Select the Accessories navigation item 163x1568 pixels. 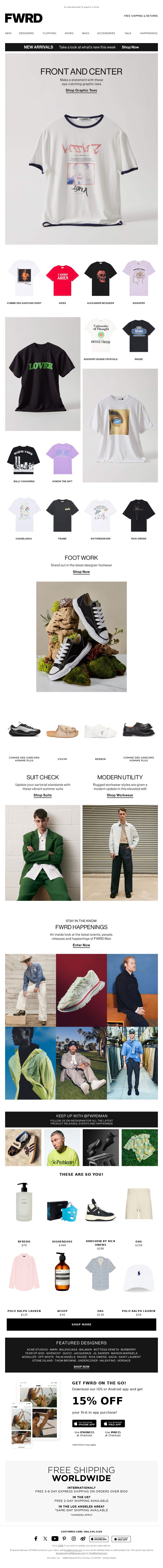pos(106,33)
